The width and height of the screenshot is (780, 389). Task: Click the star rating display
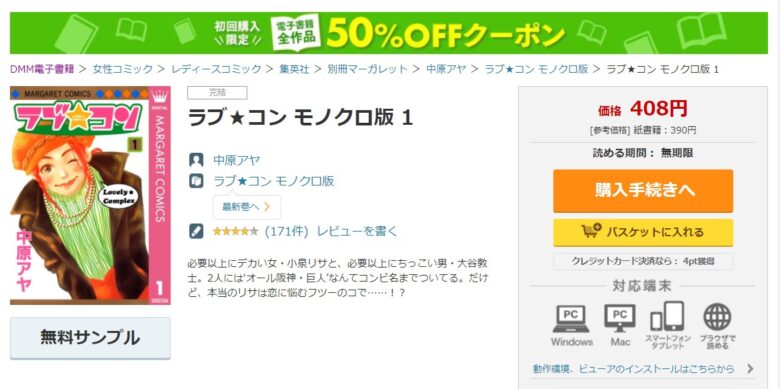pyautogui.click(x=235, y=231)
